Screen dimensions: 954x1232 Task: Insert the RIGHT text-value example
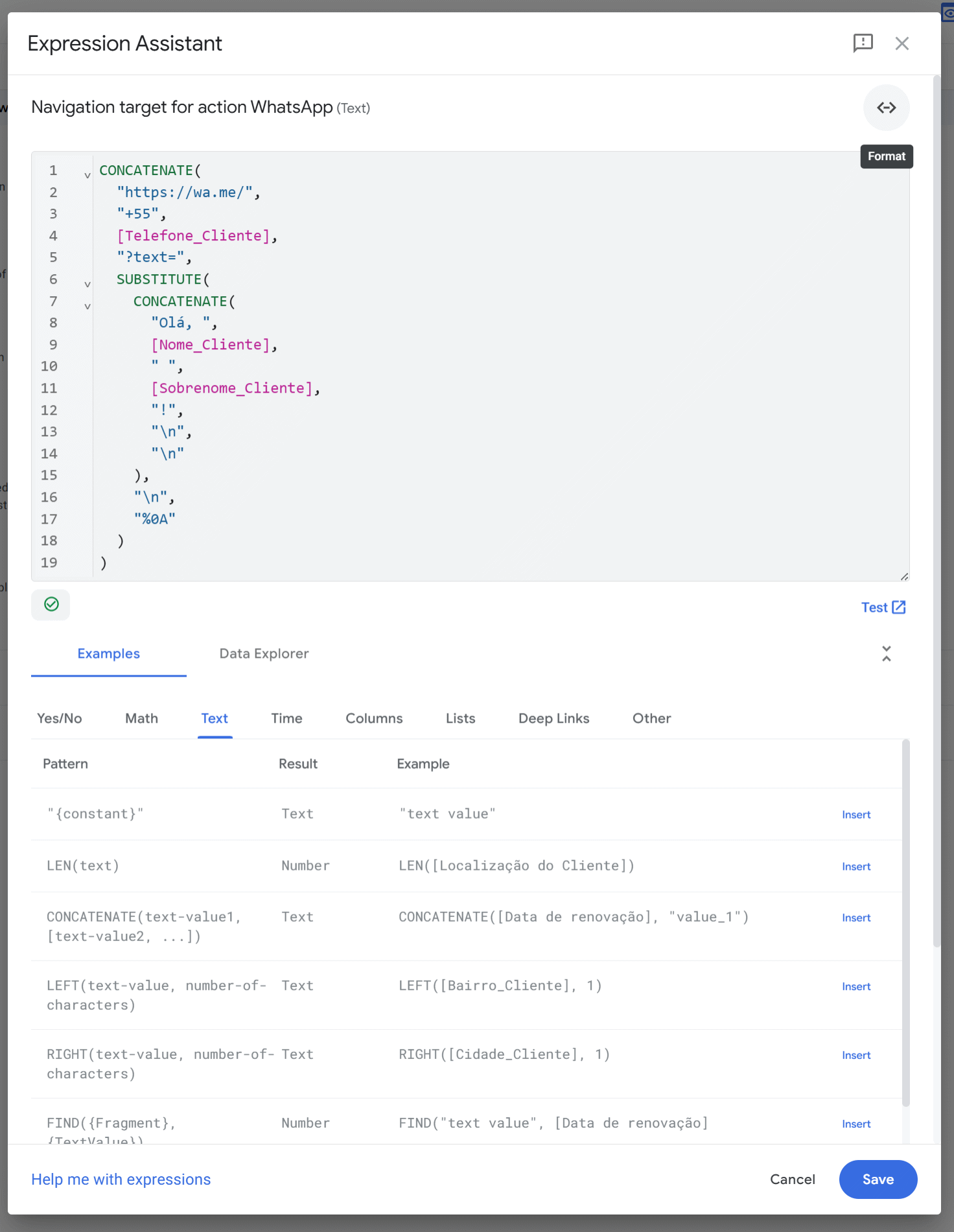(855, 1055)
